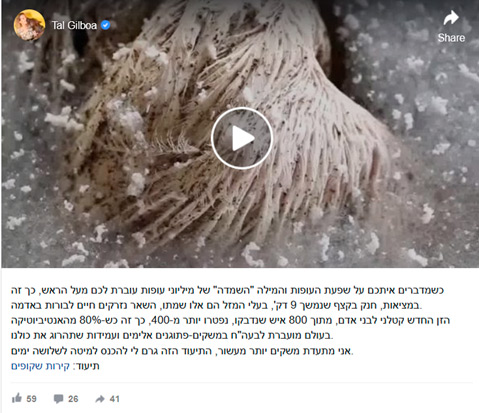View the 41 shares count
Image resolution: width=479 pixels, height=413 pixels.
click(x=114, y=399)
